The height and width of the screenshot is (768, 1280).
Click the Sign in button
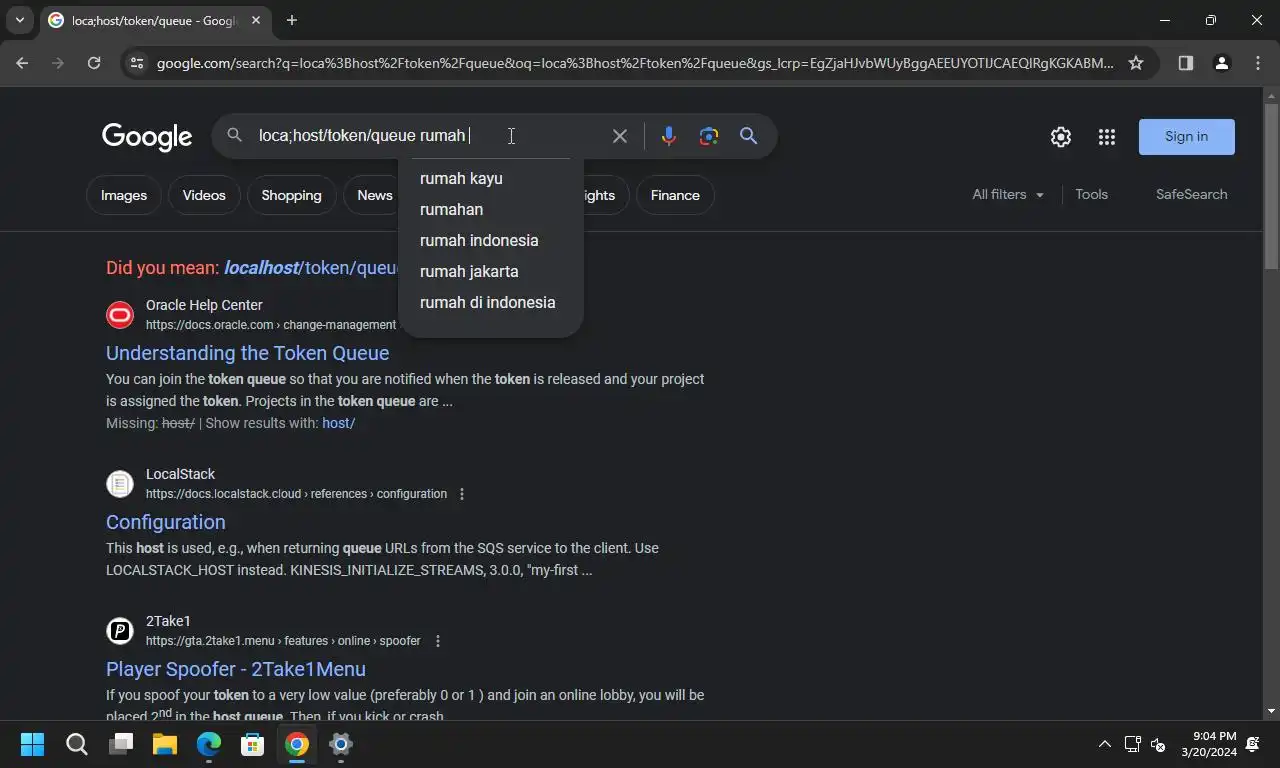click(x=1187, y=137)
